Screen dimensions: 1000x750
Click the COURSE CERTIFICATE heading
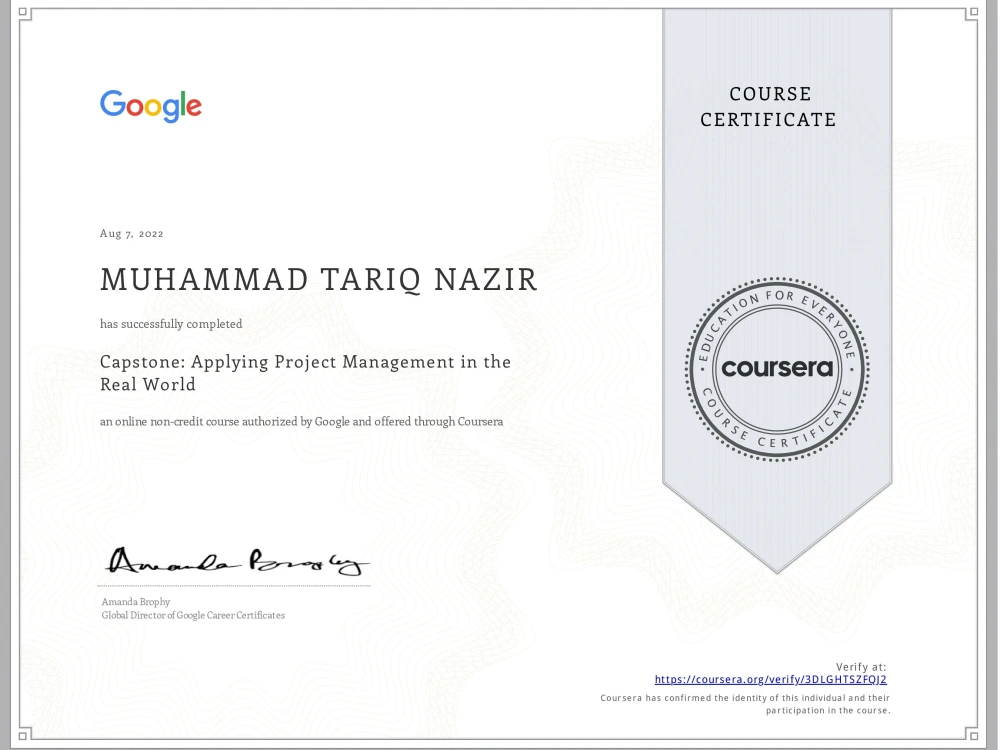768,107
